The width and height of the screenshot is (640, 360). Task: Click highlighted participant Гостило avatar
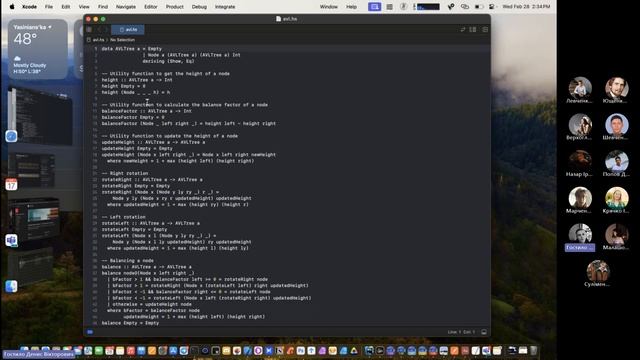[x=580, y=234]
